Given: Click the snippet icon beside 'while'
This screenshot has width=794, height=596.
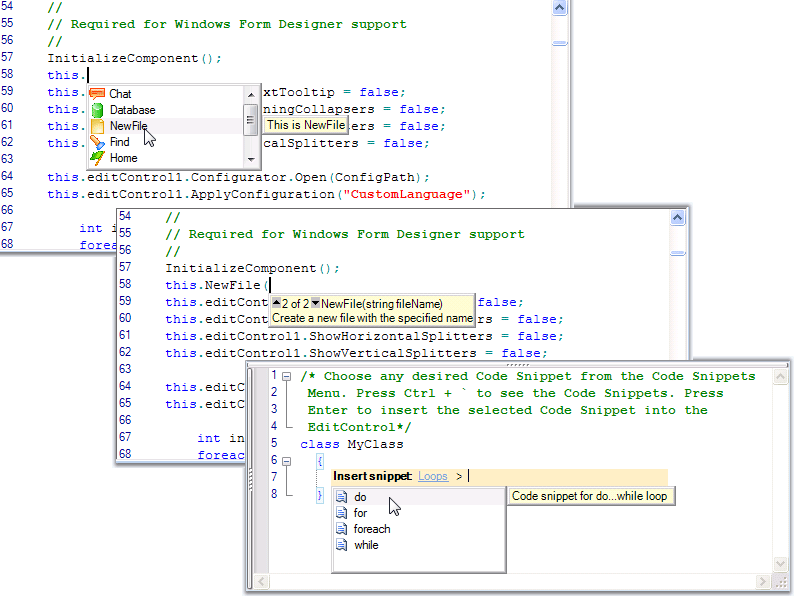Looking at the screenshot, I should [x=342, y=545].
